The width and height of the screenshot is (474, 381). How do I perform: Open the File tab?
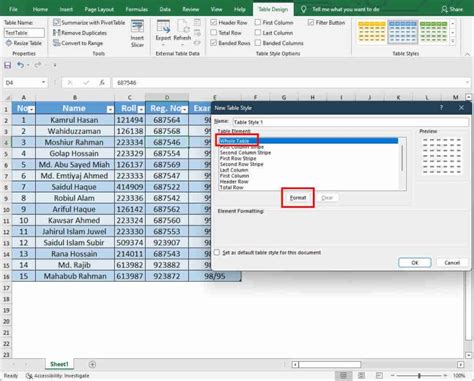14,9
